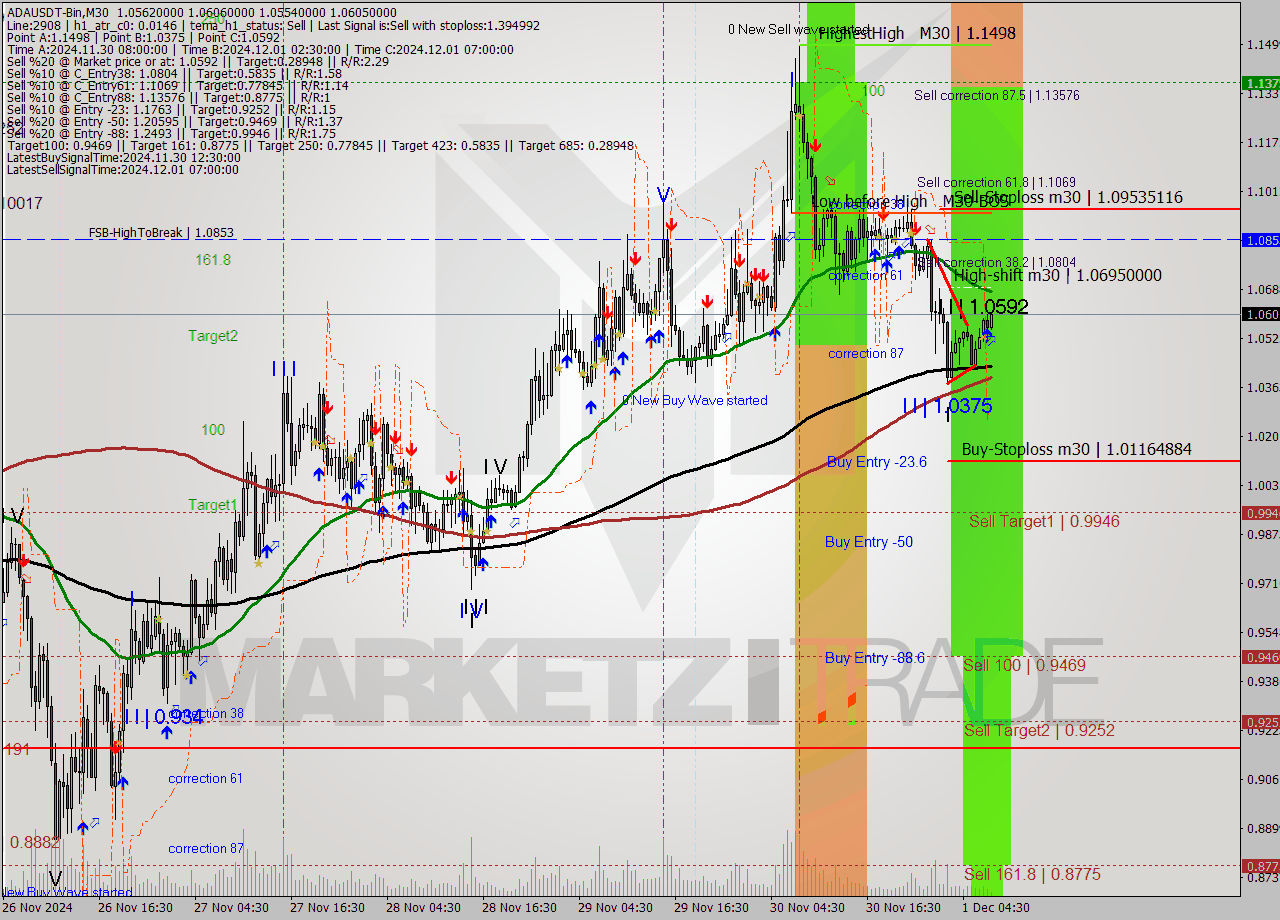
Task: Click the black 1.060 current price tag
Action: [x=1260, y=314]
